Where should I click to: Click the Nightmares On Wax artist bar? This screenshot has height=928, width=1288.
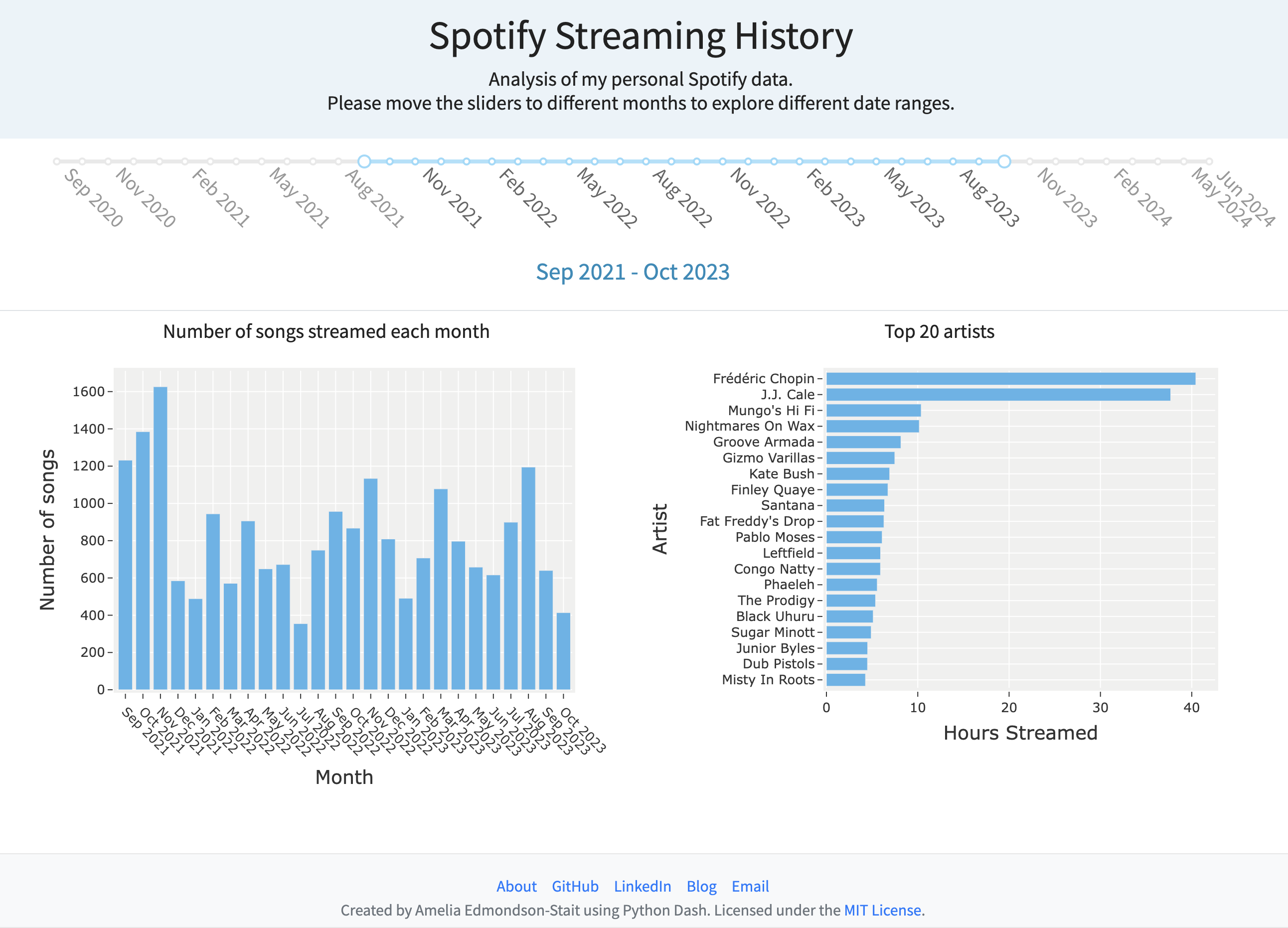pyautogui.click(x=872, y=426)
